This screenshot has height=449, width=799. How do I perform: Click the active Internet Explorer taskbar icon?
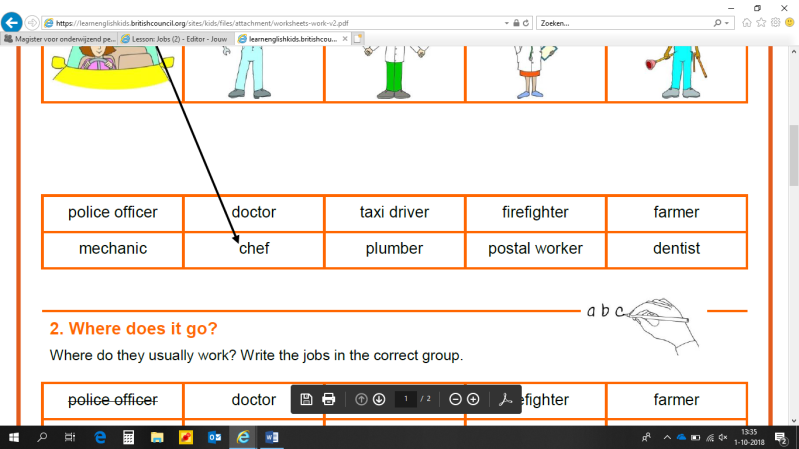[x=243, y=437]
